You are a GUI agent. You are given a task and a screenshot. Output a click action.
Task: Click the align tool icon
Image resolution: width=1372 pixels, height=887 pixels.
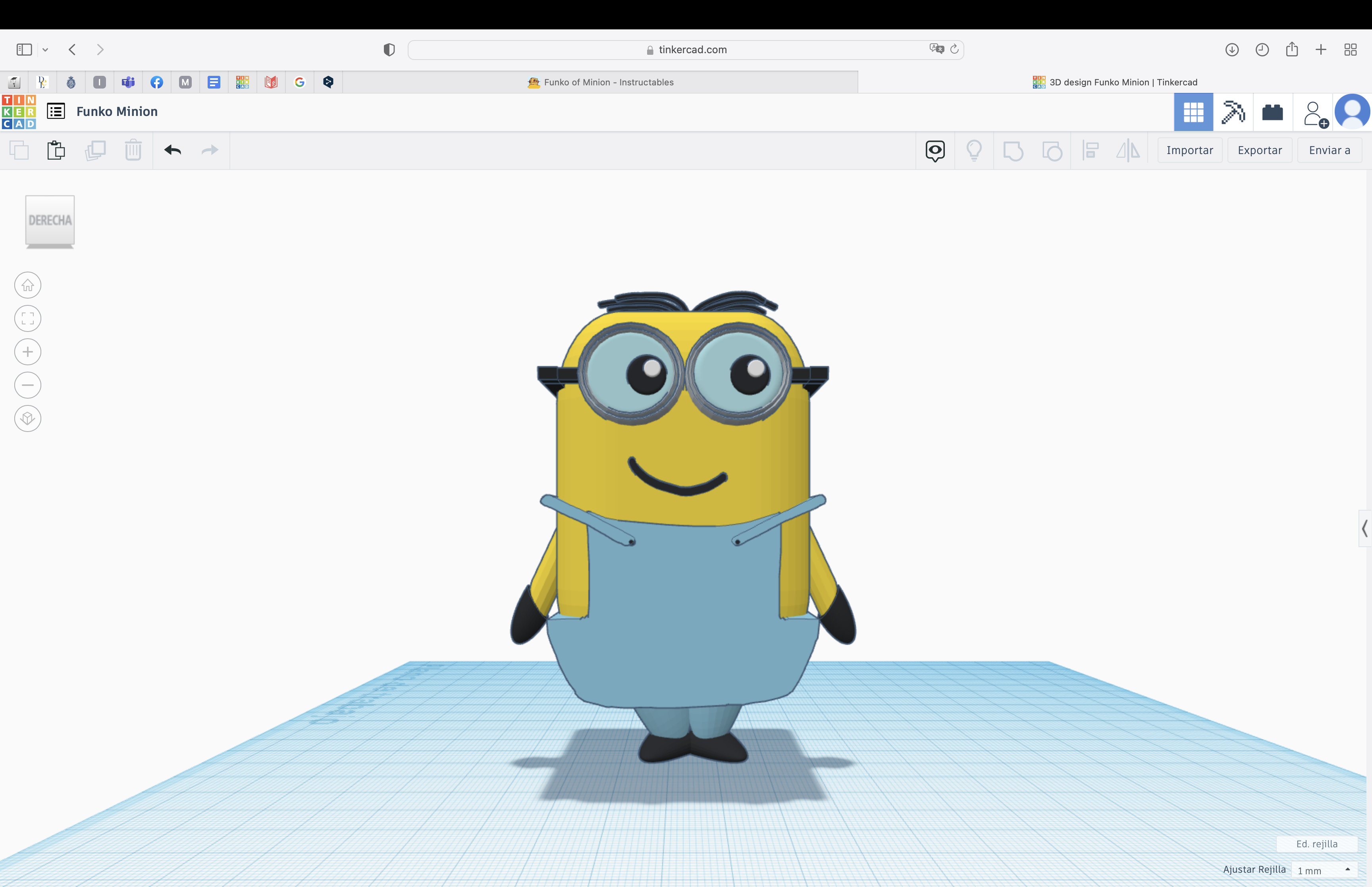pyautogui.click(x=1091, y=151)
